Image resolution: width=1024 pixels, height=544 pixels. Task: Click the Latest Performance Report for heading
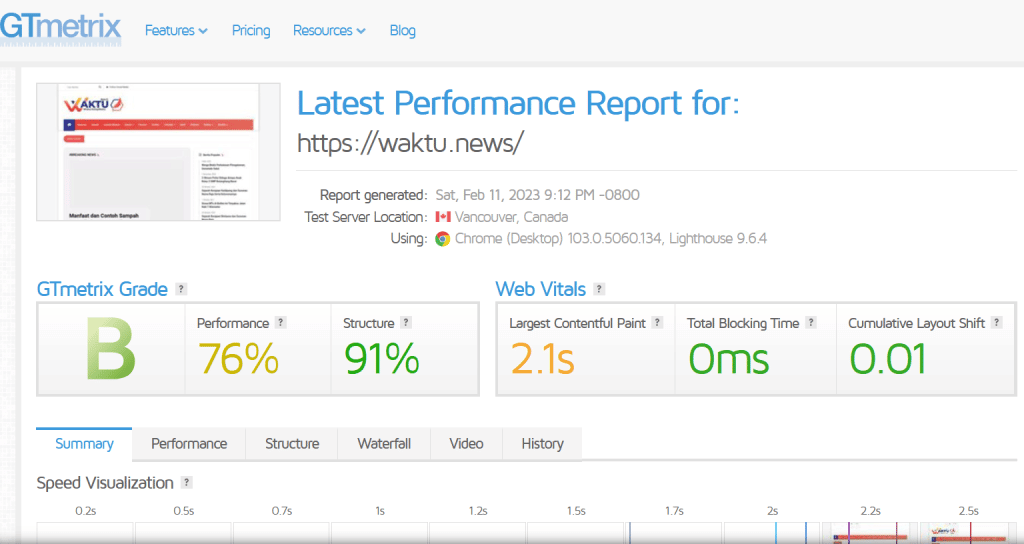pyautogui.click(x=519, y=103)
